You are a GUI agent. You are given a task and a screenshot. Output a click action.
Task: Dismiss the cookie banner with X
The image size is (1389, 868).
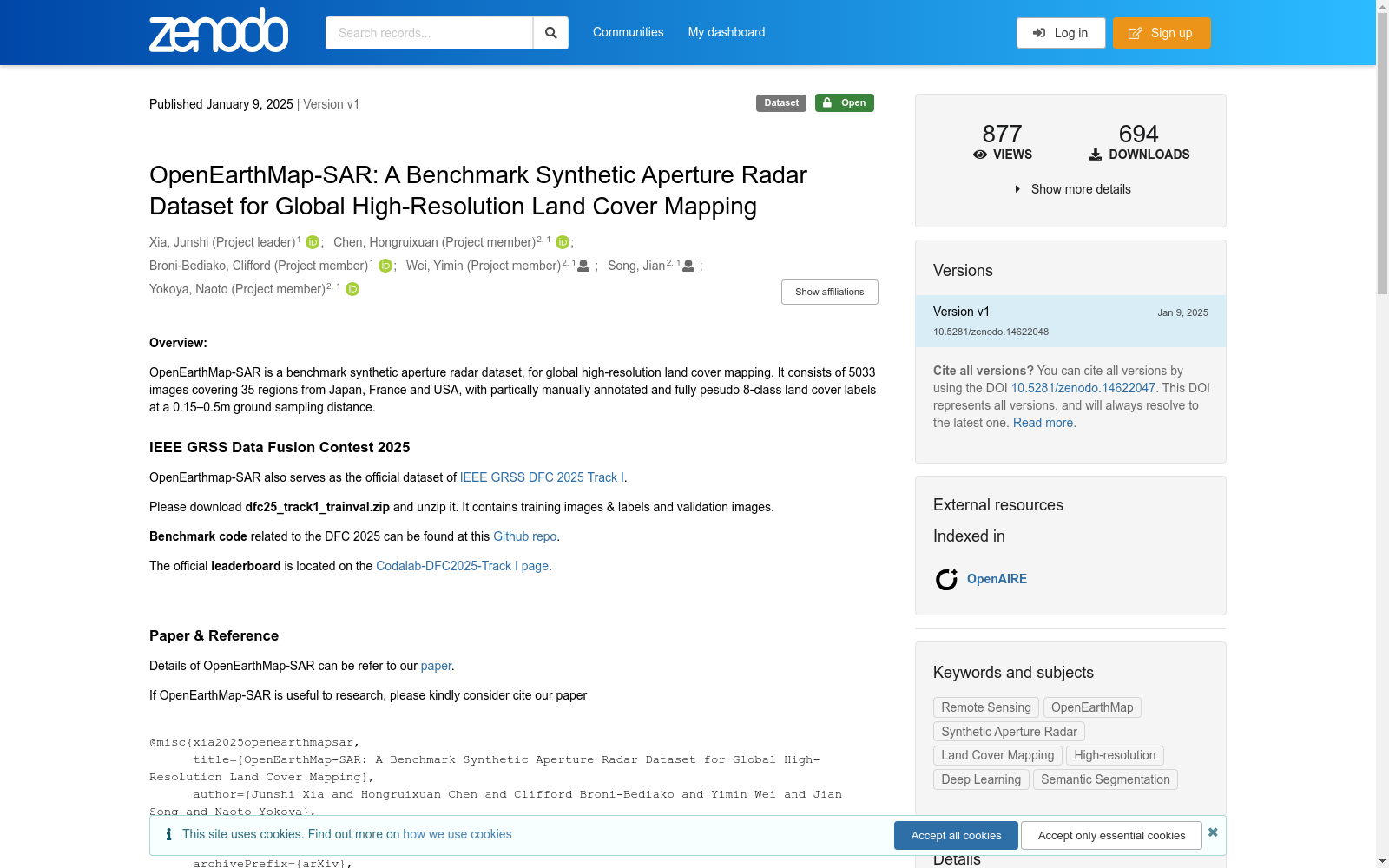[x=1213, y=832]
